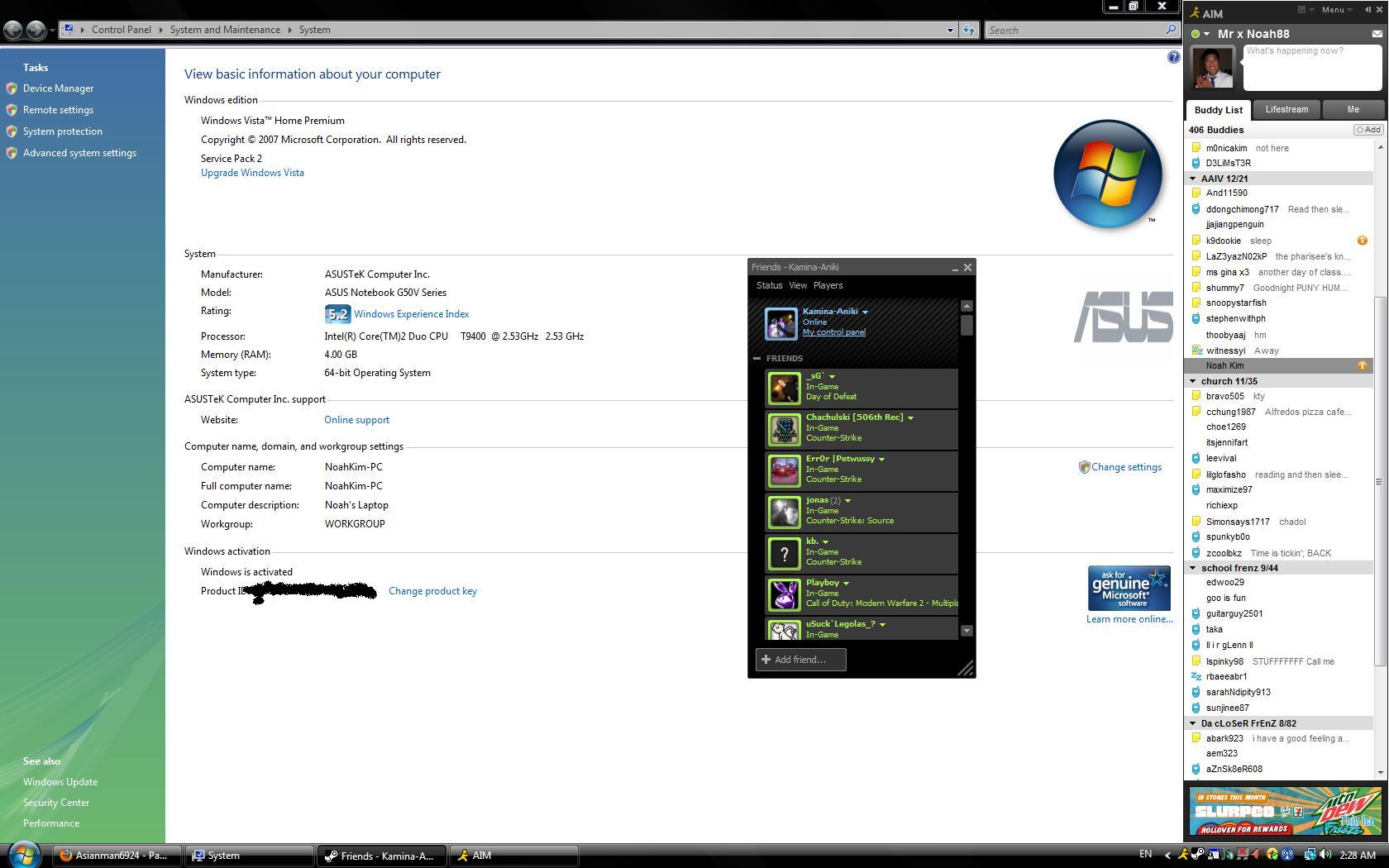The height and width of the screenshot is (868, 1389).
Task: Click the Steam friends list scrollbar up arrow
Action: [967, 306]
